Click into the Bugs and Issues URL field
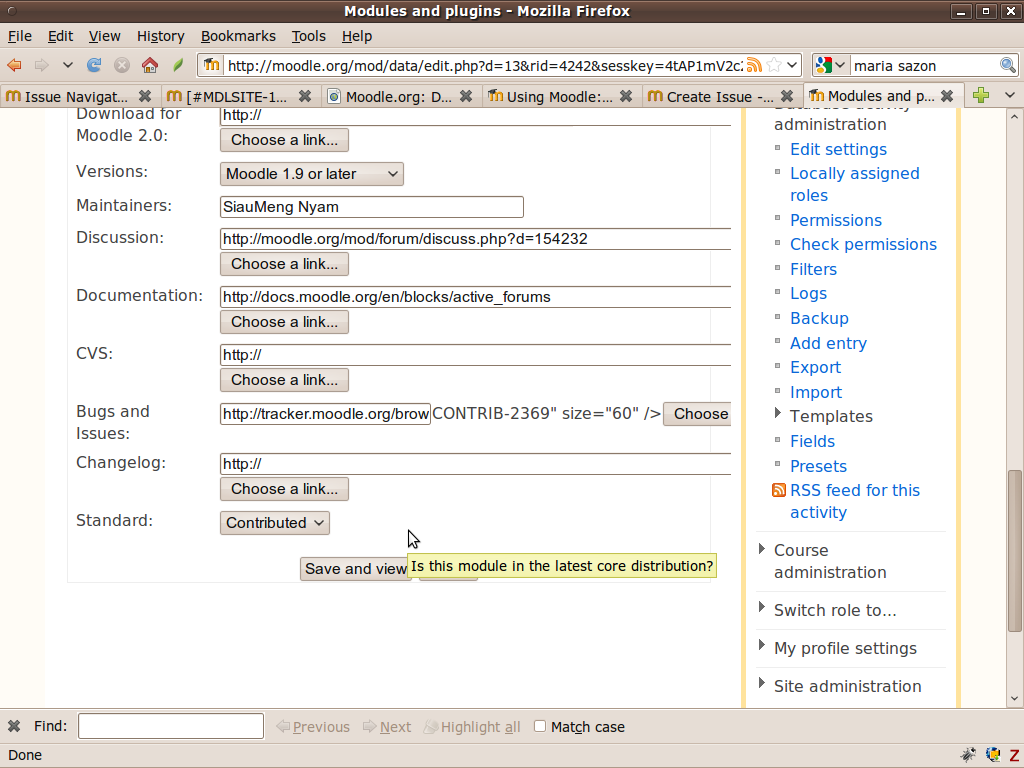This screenshot has height=768, width=1024. click(325, 414)
